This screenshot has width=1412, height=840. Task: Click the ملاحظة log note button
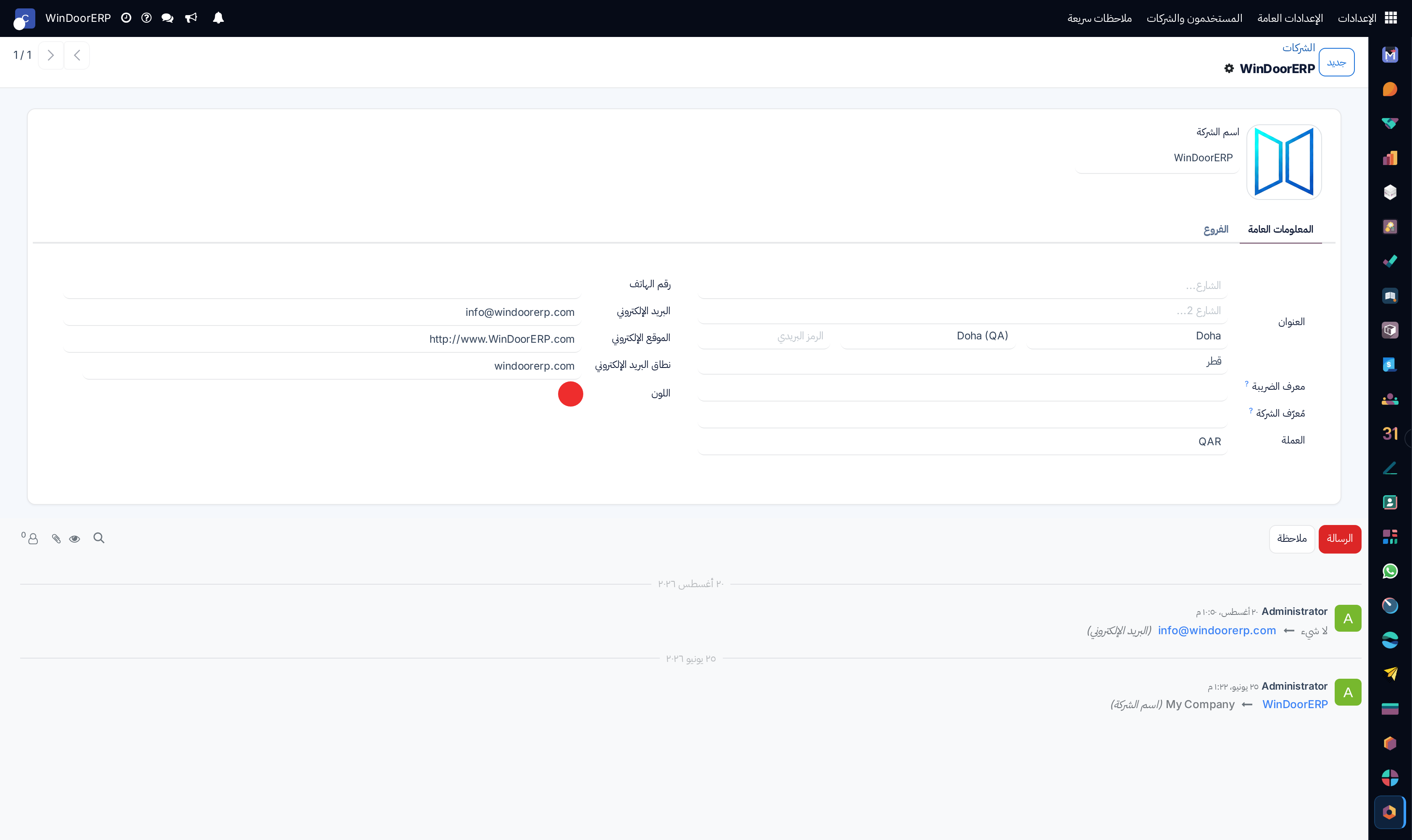pos(1291,539)
